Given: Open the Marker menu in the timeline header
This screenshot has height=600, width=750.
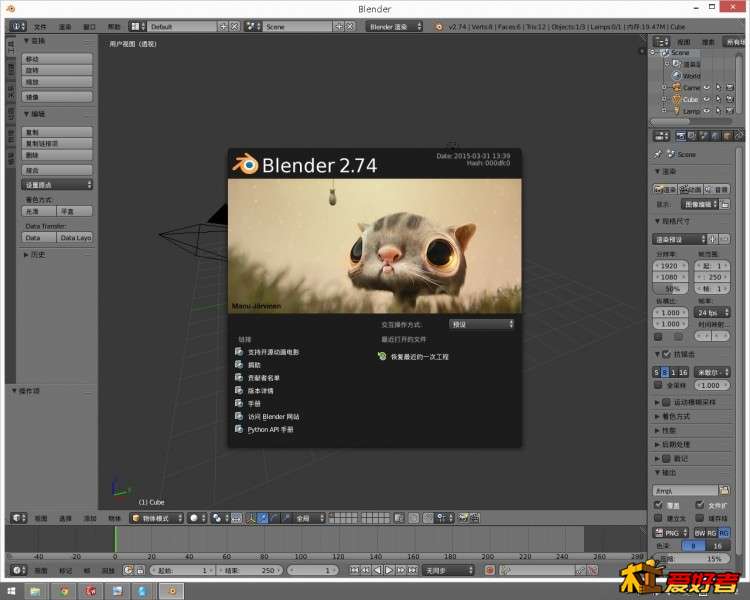Looking at the screenshot, I should click(x=65, y=570).
